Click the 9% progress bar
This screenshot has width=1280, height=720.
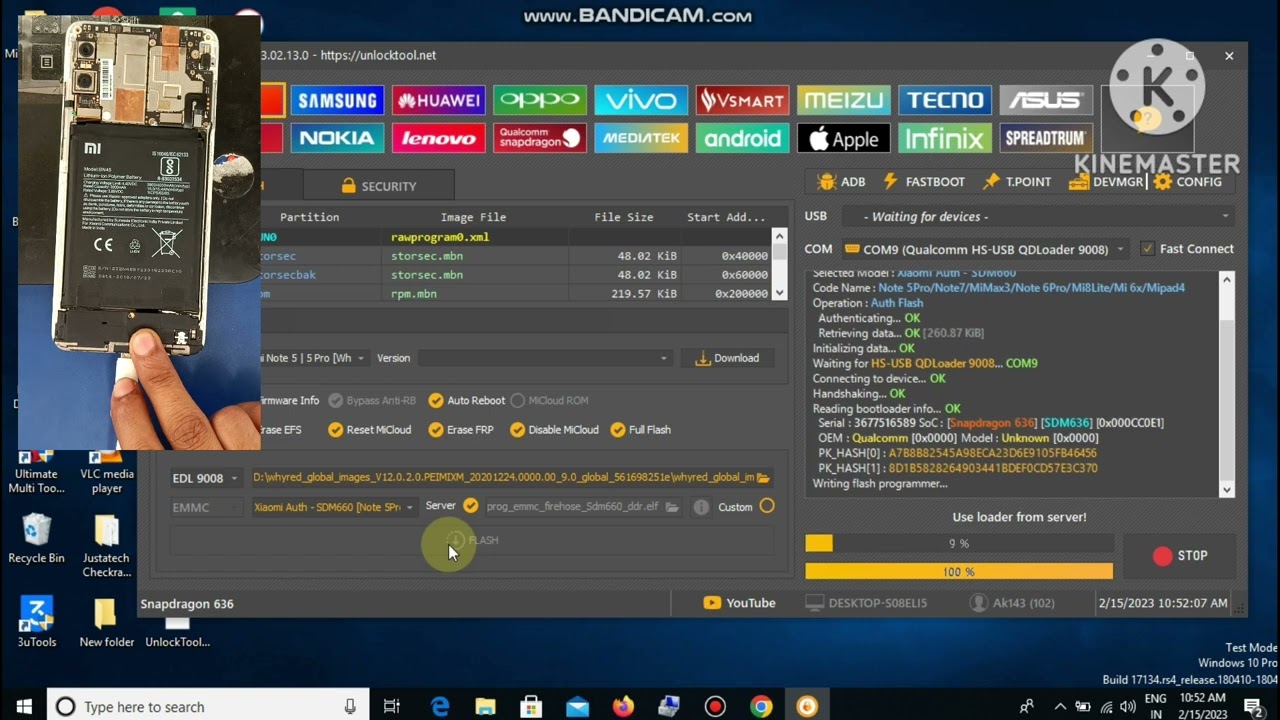coord(959,543)
